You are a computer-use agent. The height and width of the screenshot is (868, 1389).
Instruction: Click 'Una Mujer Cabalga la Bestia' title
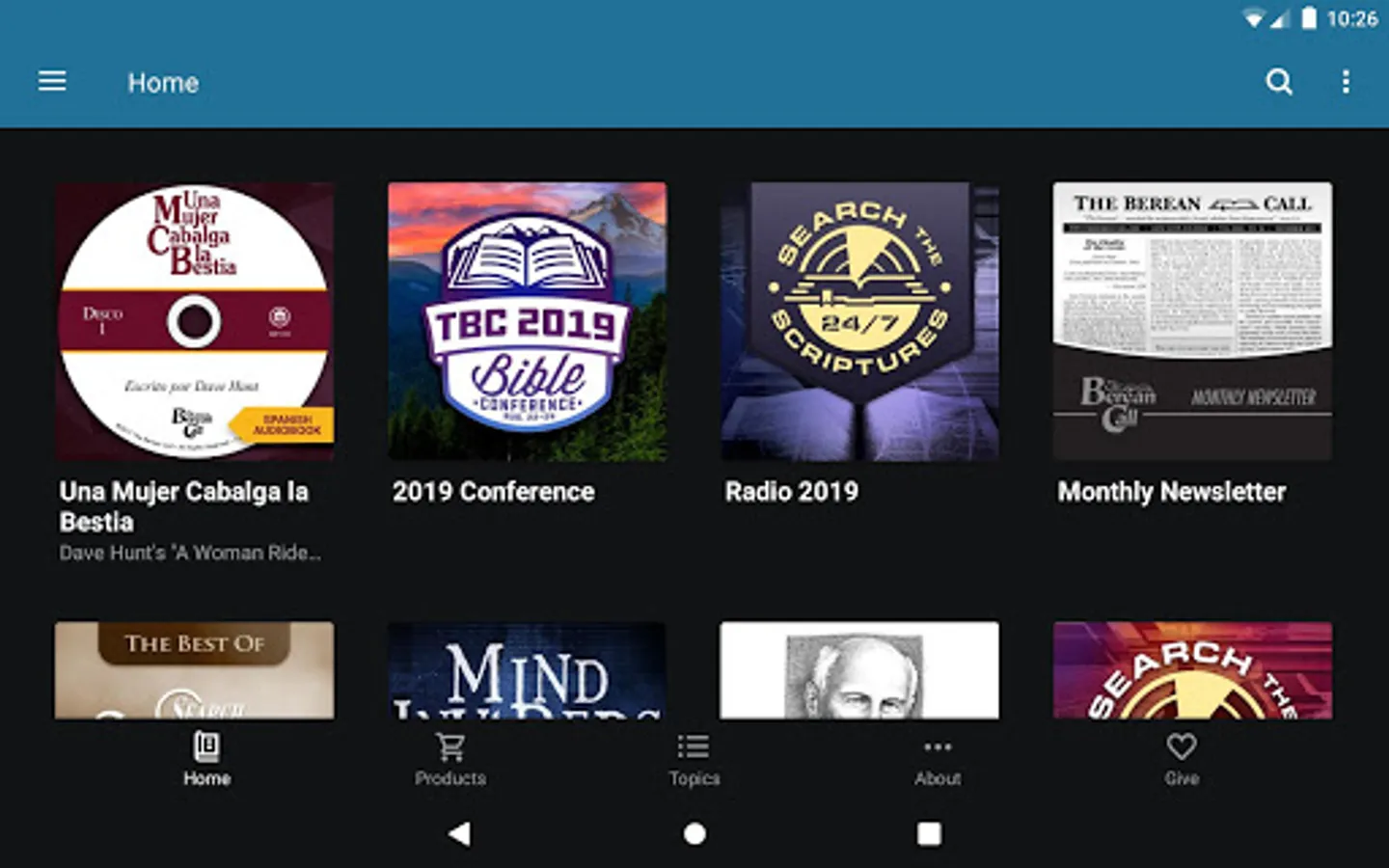184,506
